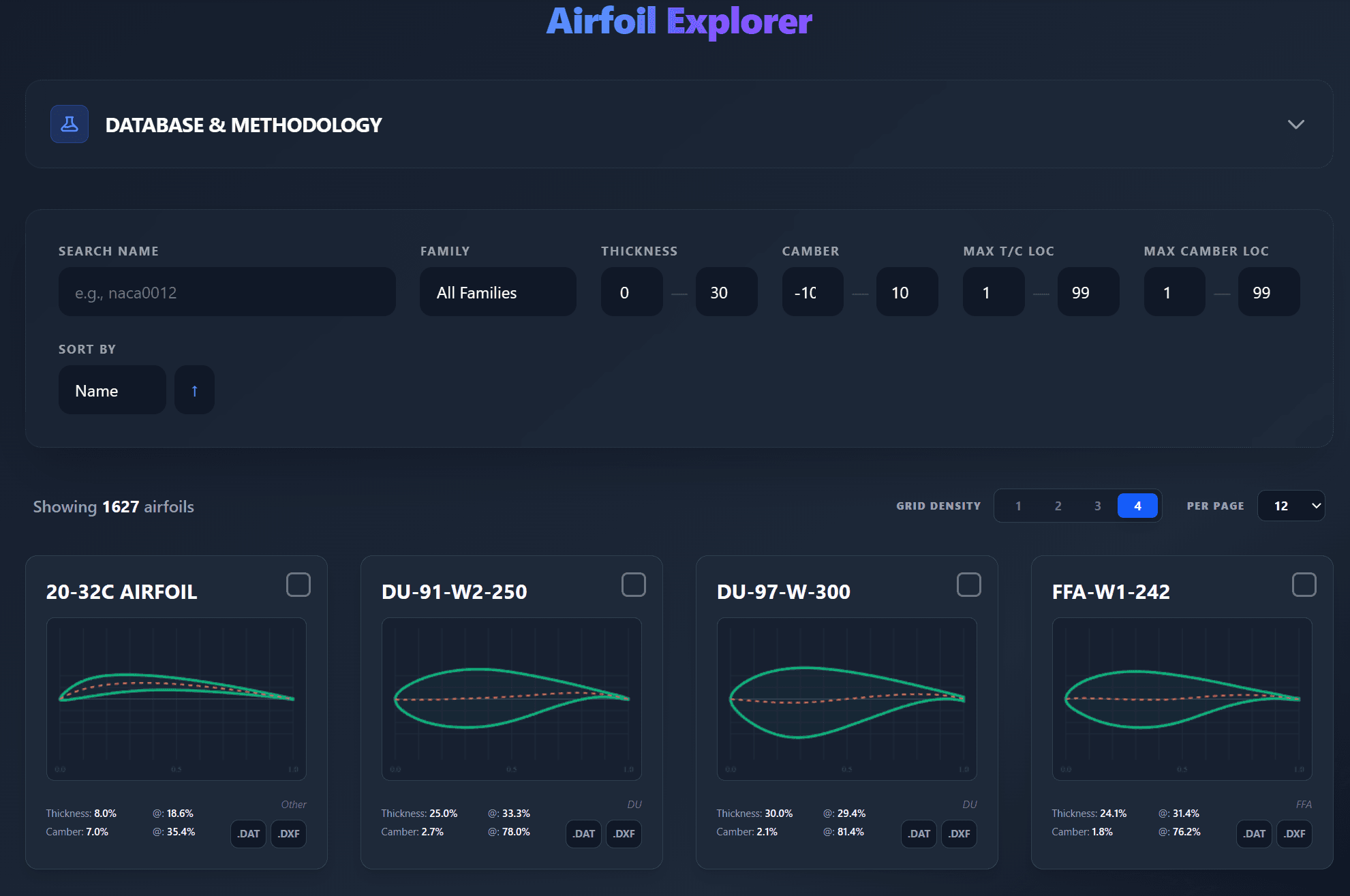1350x896 pixels.
Task: Click the 'DU' family label on DU-97-W-300 card
Action: click(971, 804)
